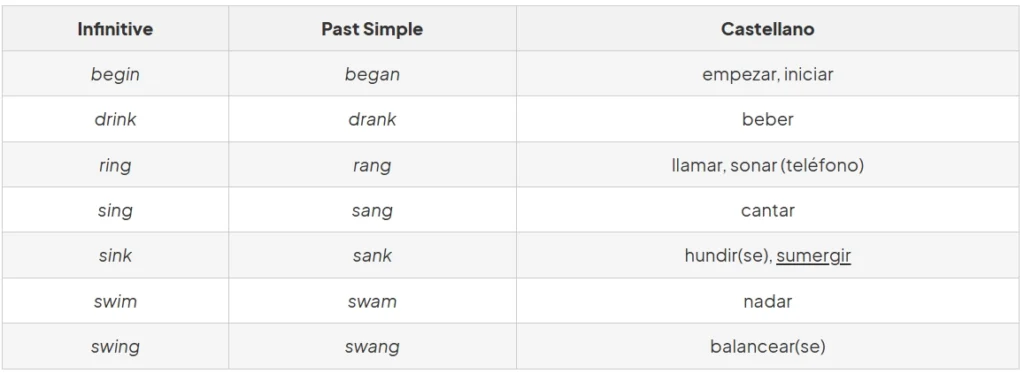The image size is (1024, 373).
Task: Click the Castellano column header
Action: tap(768, 29)
